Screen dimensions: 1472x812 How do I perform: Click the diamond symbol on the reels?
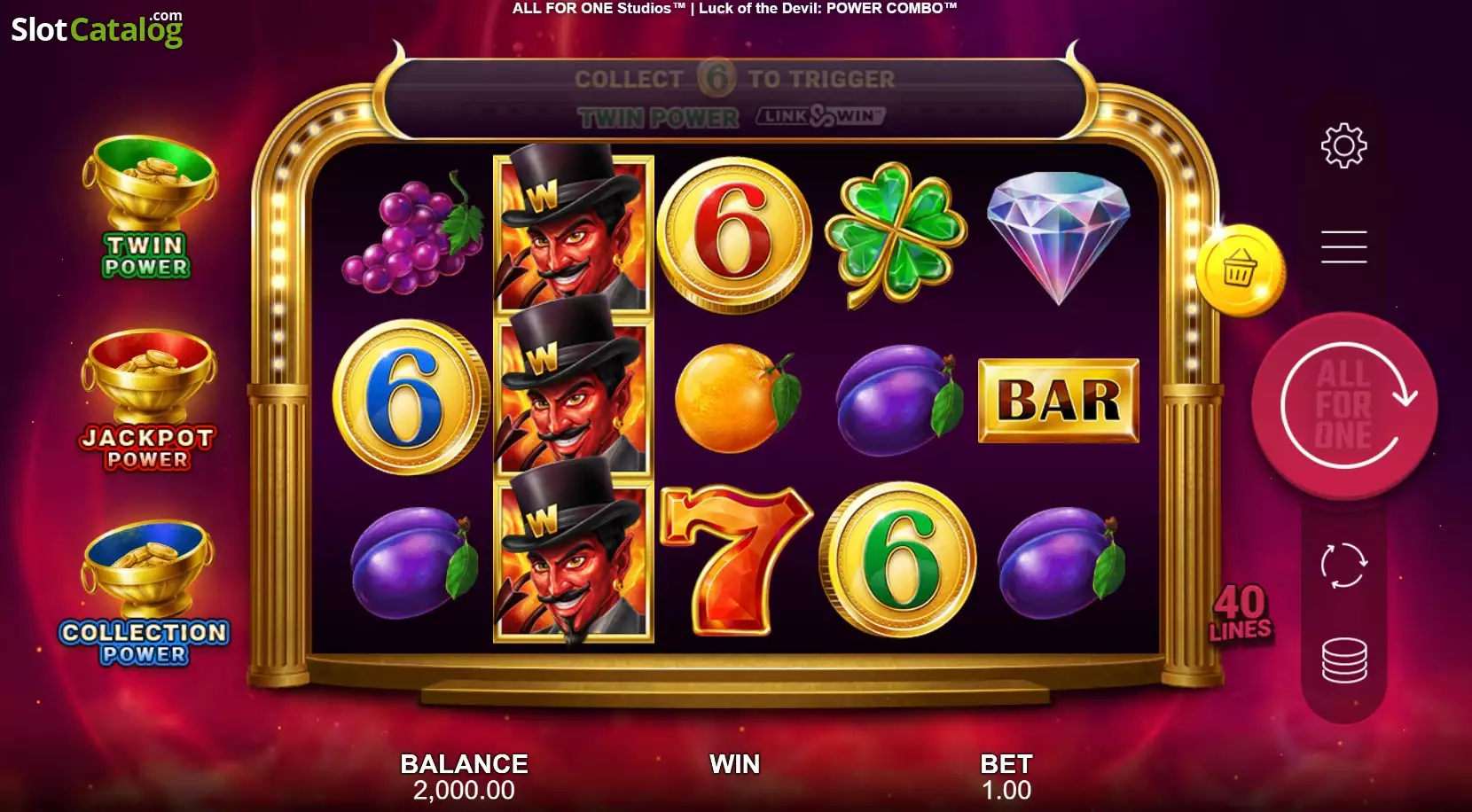(x=1059, y=237)
